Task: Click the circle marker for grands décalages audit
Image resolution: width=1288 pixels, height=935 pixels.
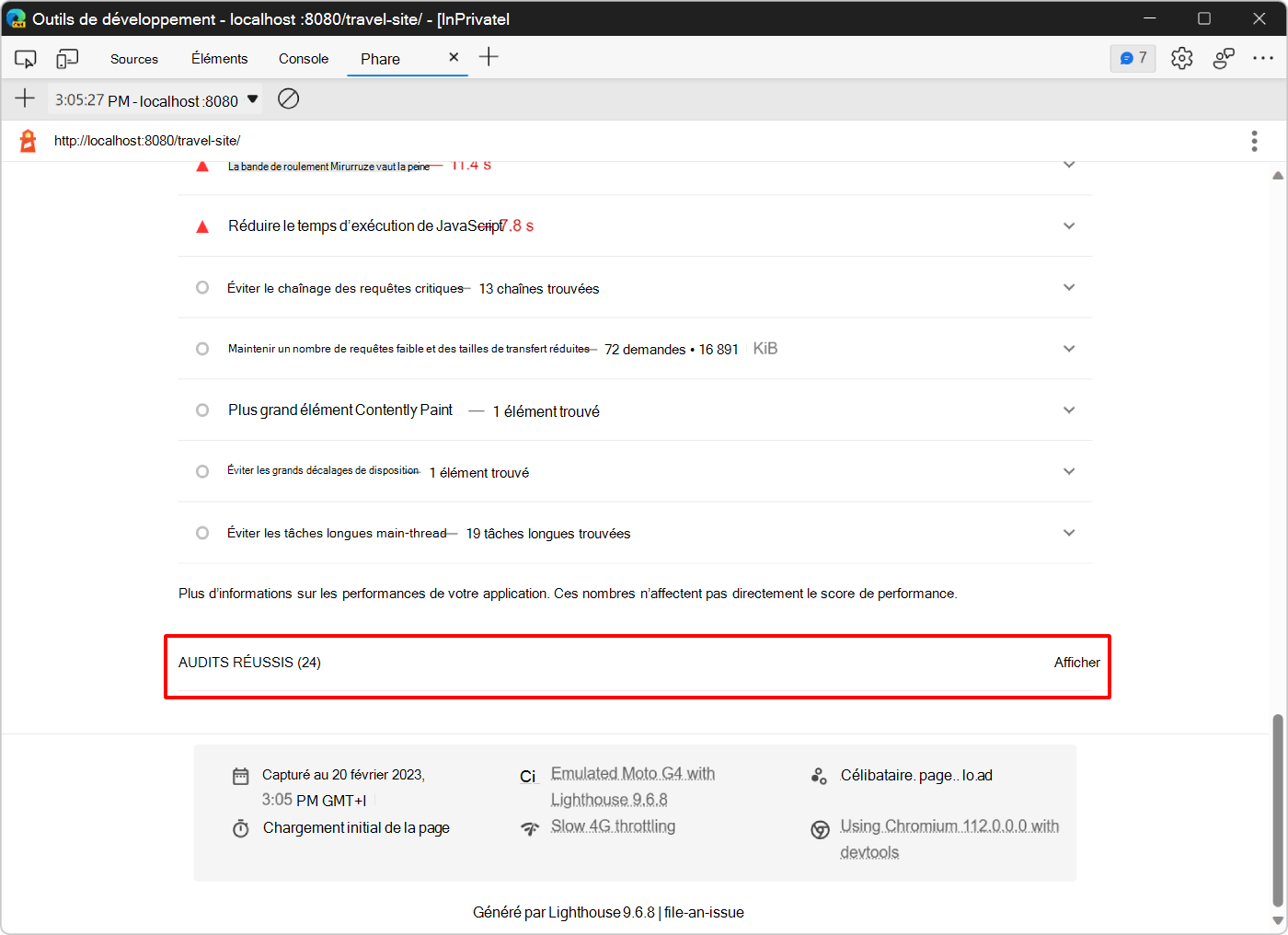Action: click(202, 471)
